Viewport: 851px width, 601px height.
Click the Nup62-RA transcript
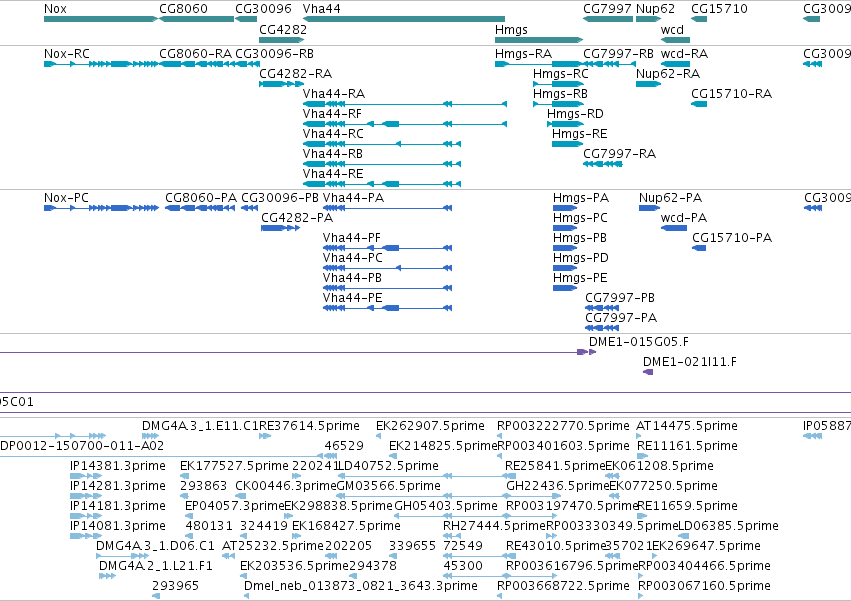coord(648,84)
